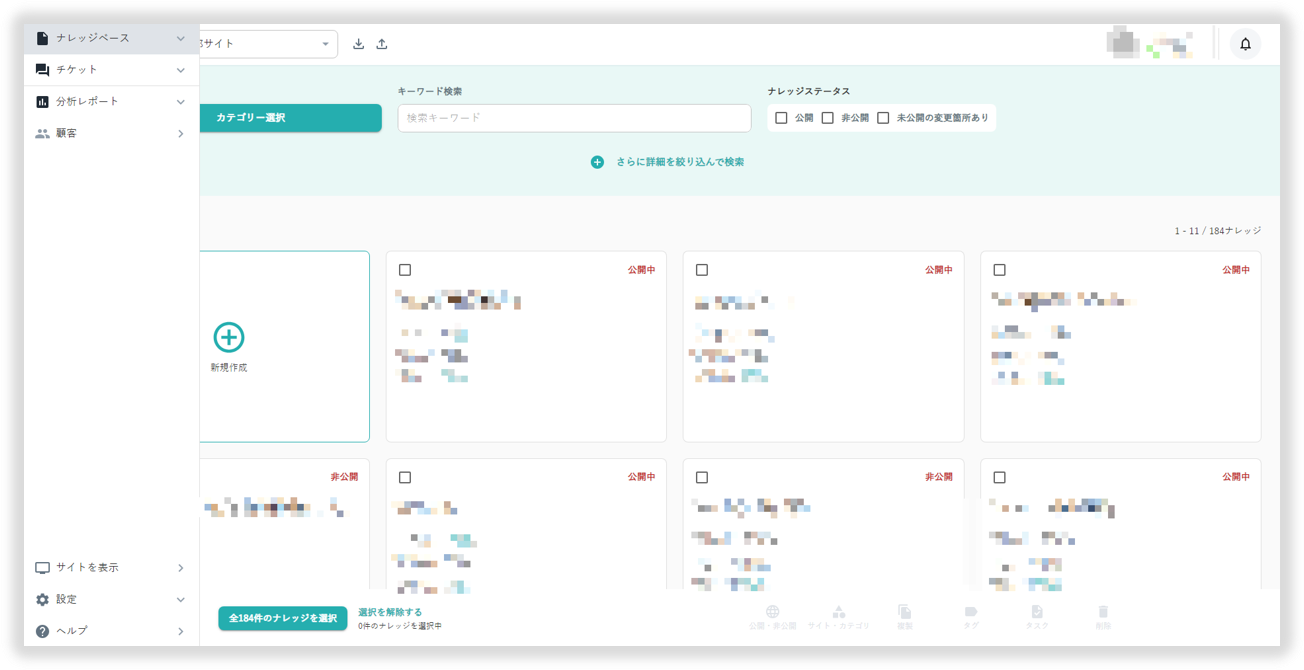
Task: Click the 削除 trash icon in bottom bar
Action: coord(1103,612)
